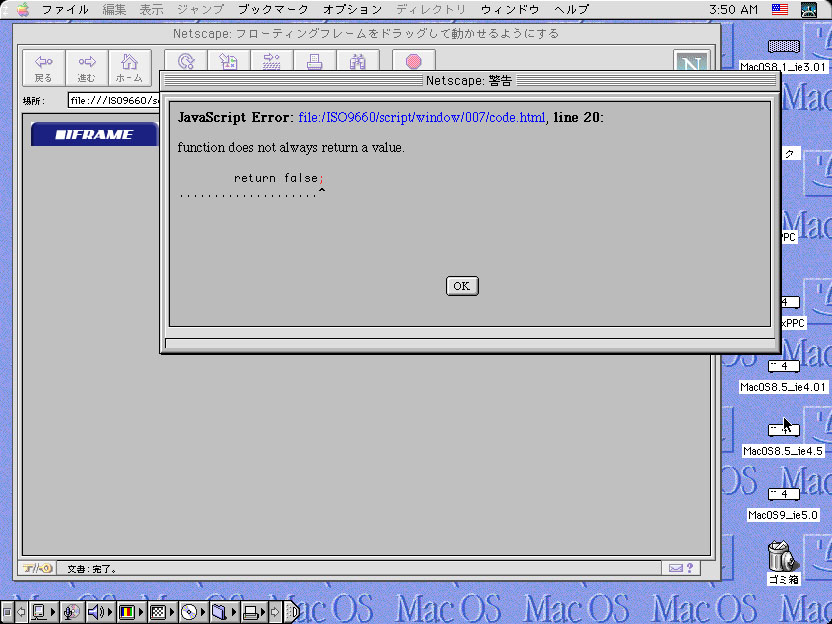832x624 pixels.
Task: Click OK in the JavaScript error dialog
Action: [462, 286]
